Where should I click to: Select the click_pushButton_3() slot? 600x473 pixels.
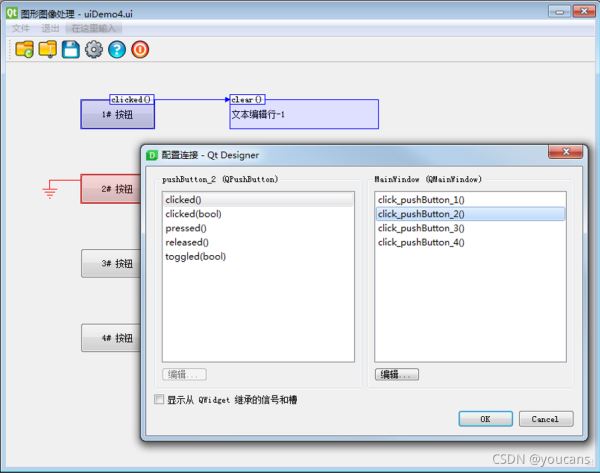(470, 228)
